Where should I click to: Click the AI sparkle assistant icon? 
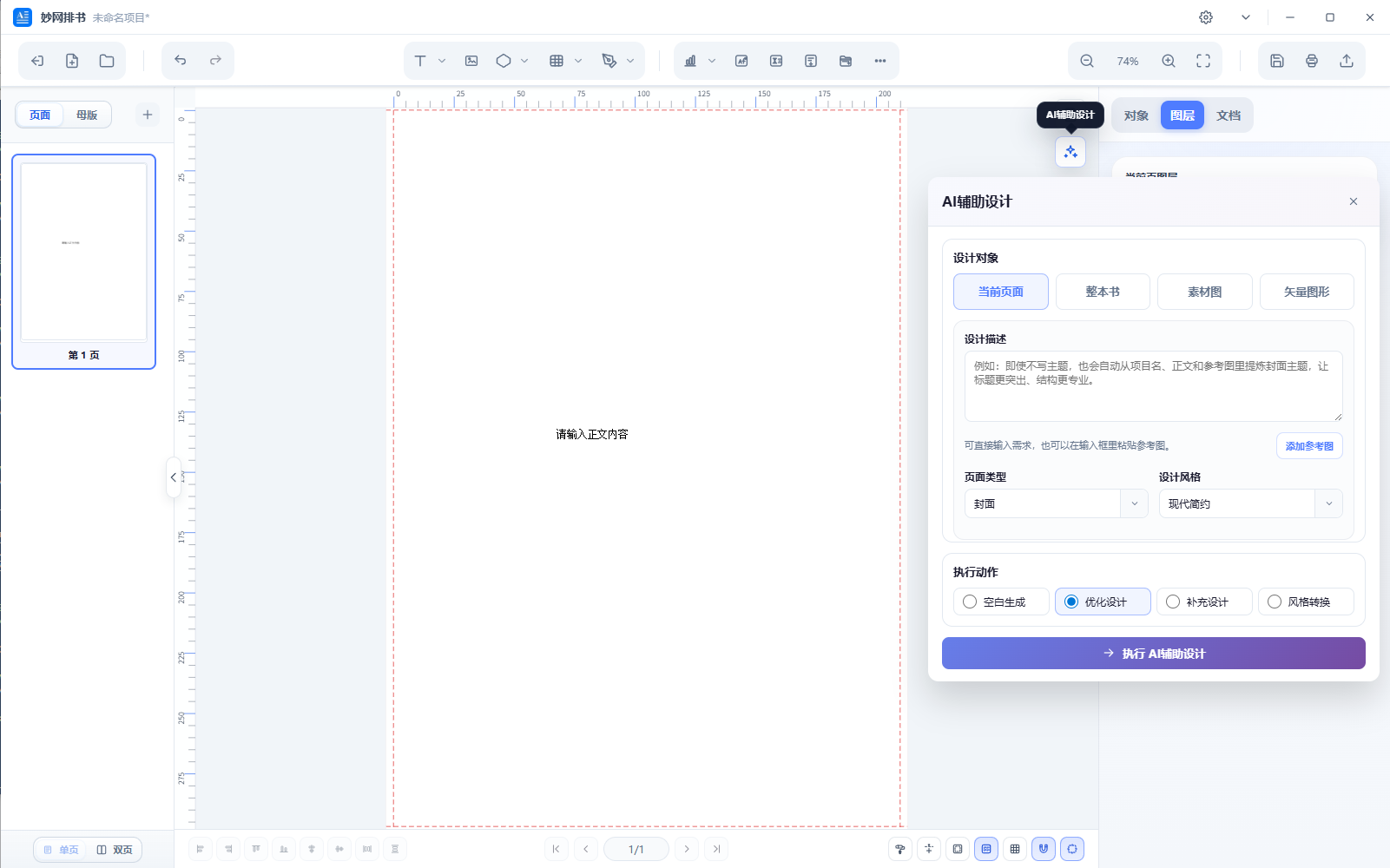[x=1070, y=152]
